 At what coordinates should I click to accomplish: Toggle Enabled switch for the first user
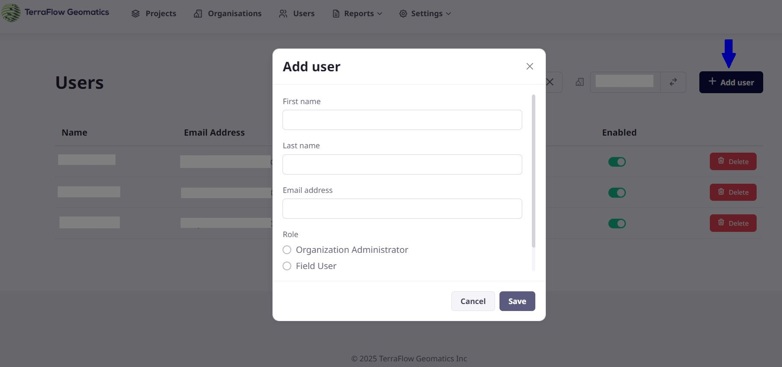[617, 162]
